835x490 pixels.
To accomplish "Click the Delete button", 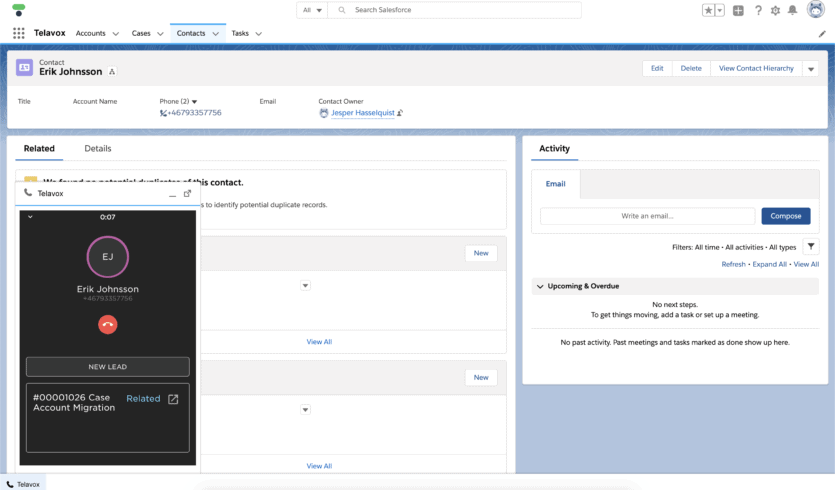I will click(691, 68).
